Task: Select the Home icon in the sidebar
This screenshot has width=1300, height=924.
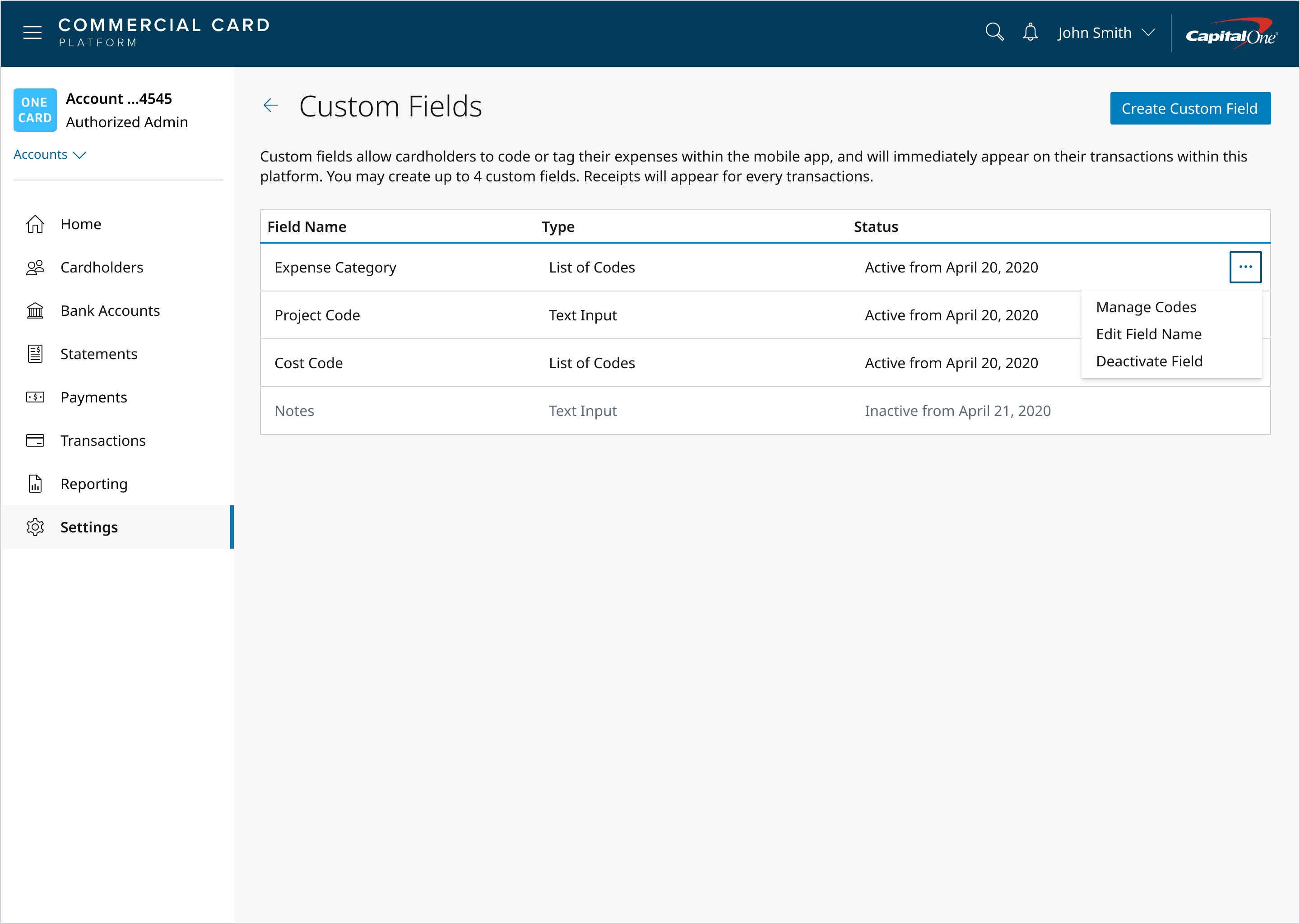Action: (35, 224)
